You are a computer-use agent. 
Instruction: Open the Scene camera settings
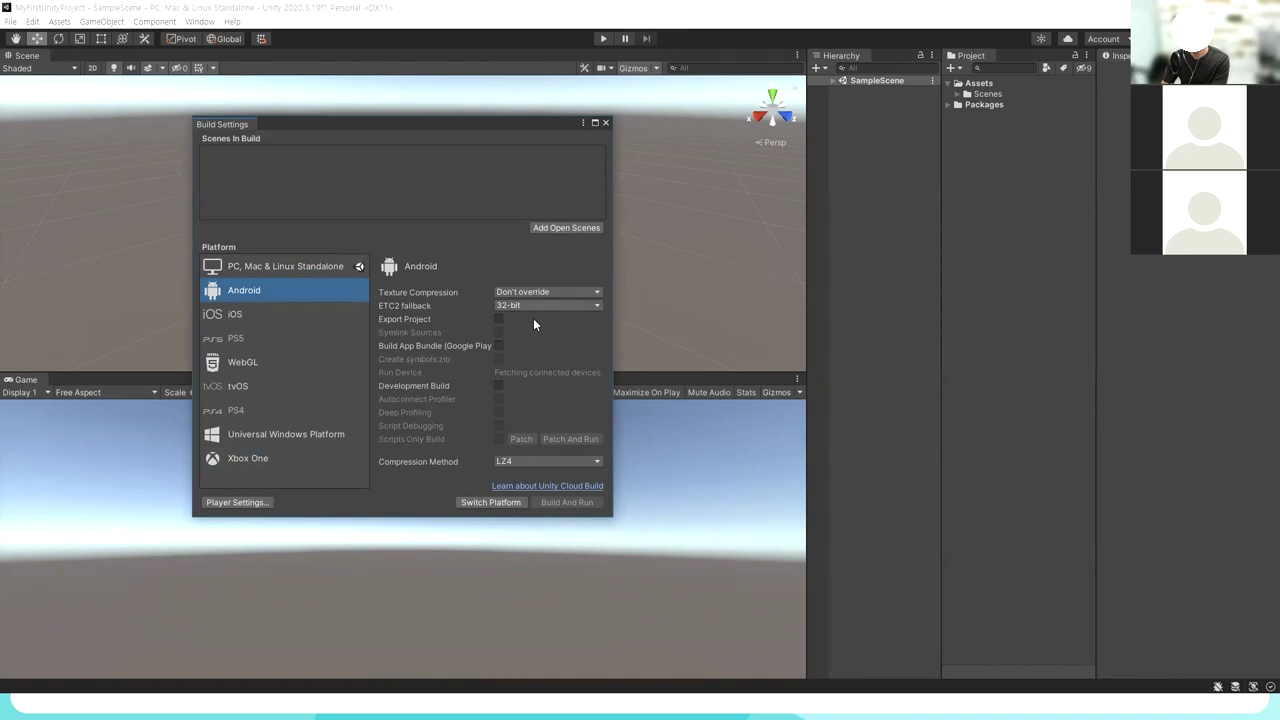click(603, 68)
